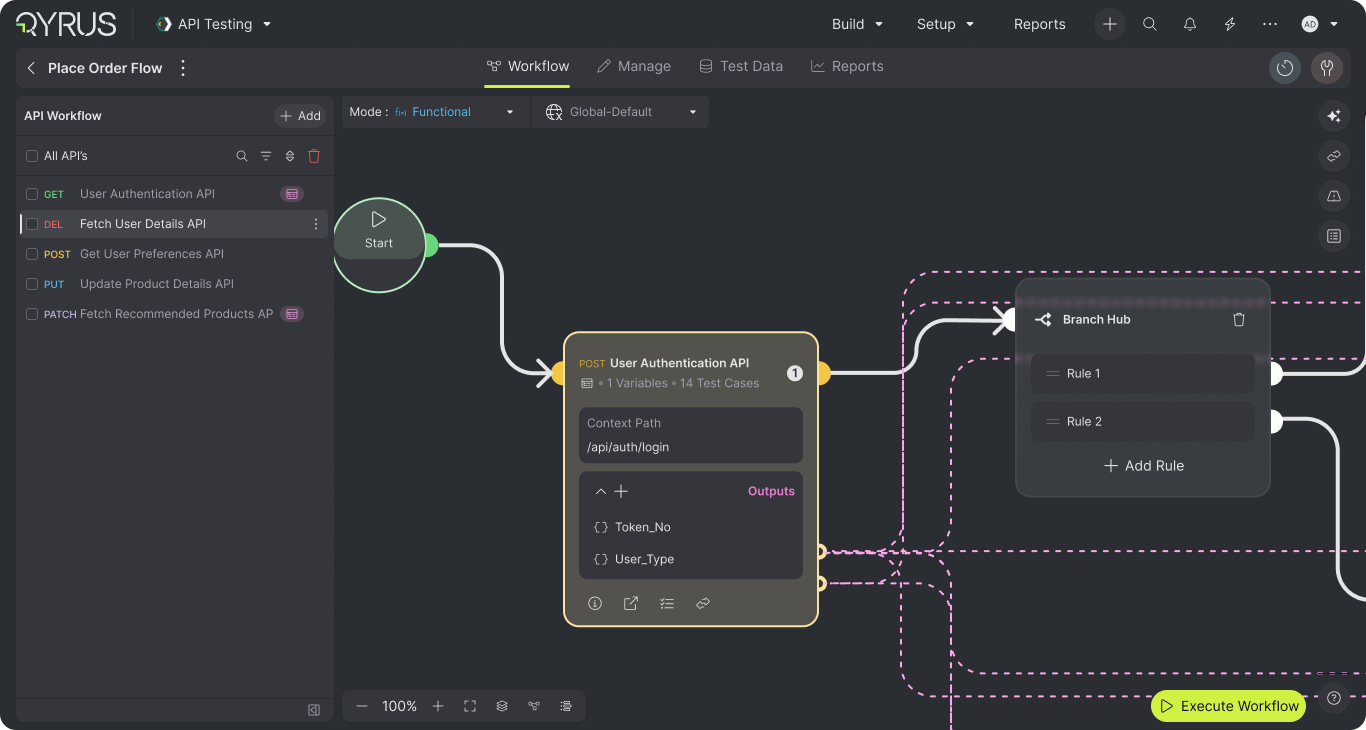Zoom out the canvas with minus

coord(362,706)
